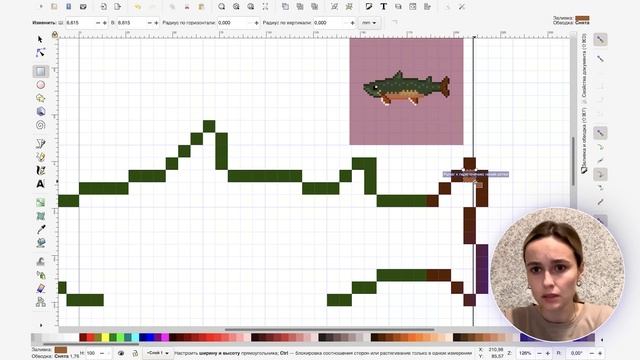640x360 pixels.
Task: Select the Ellipse tool
Action: coord(40,85)
